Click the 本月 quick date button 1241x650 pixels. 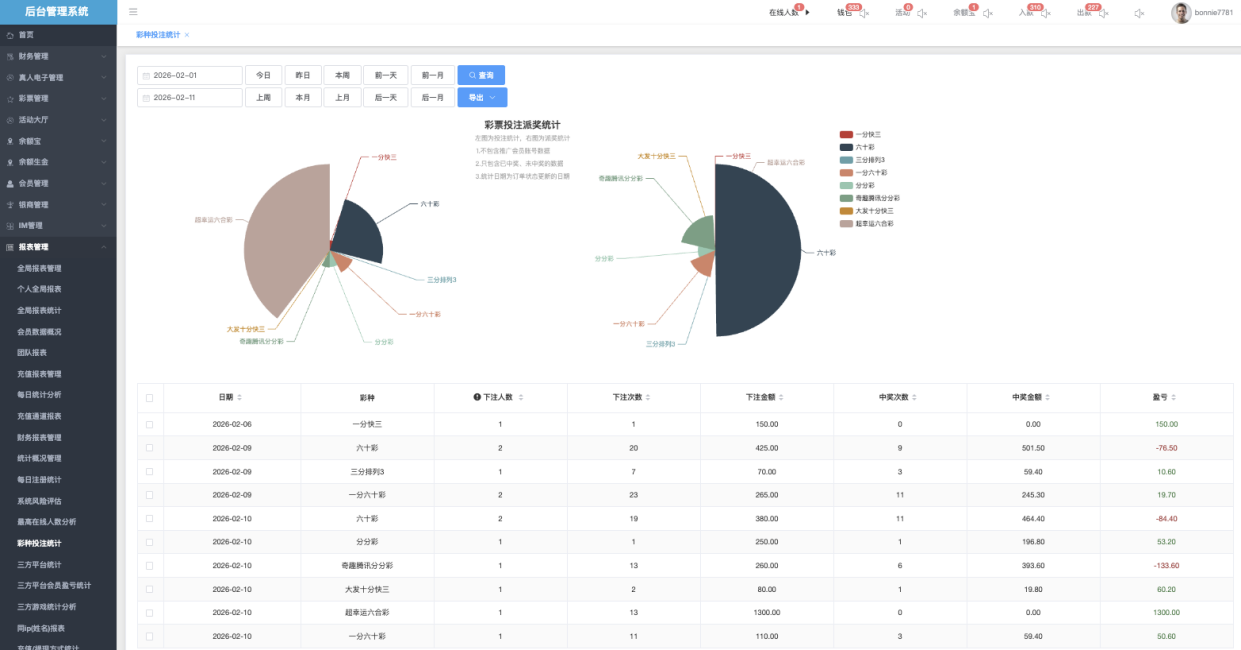point(303,97)
